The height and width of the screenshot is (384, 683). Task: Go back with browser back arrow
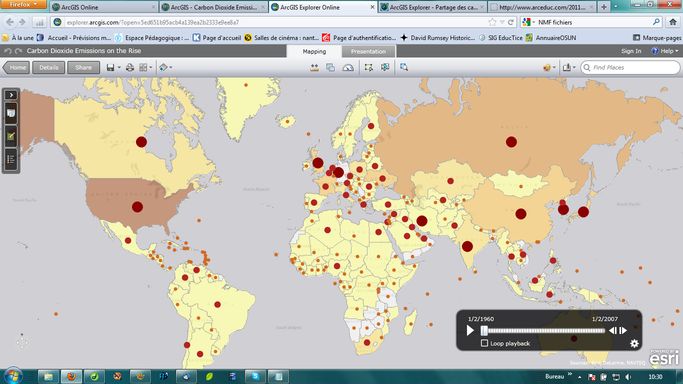click(10, 22)
